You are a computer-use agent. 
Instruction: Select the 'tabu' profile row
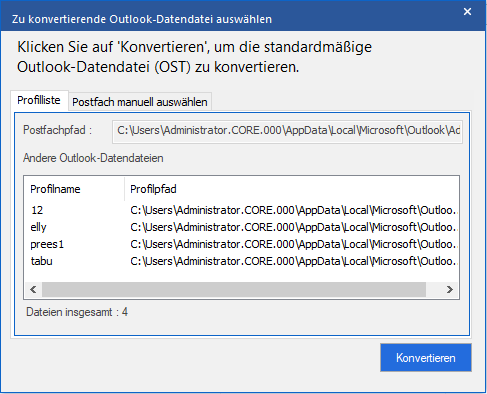[242, 261]
